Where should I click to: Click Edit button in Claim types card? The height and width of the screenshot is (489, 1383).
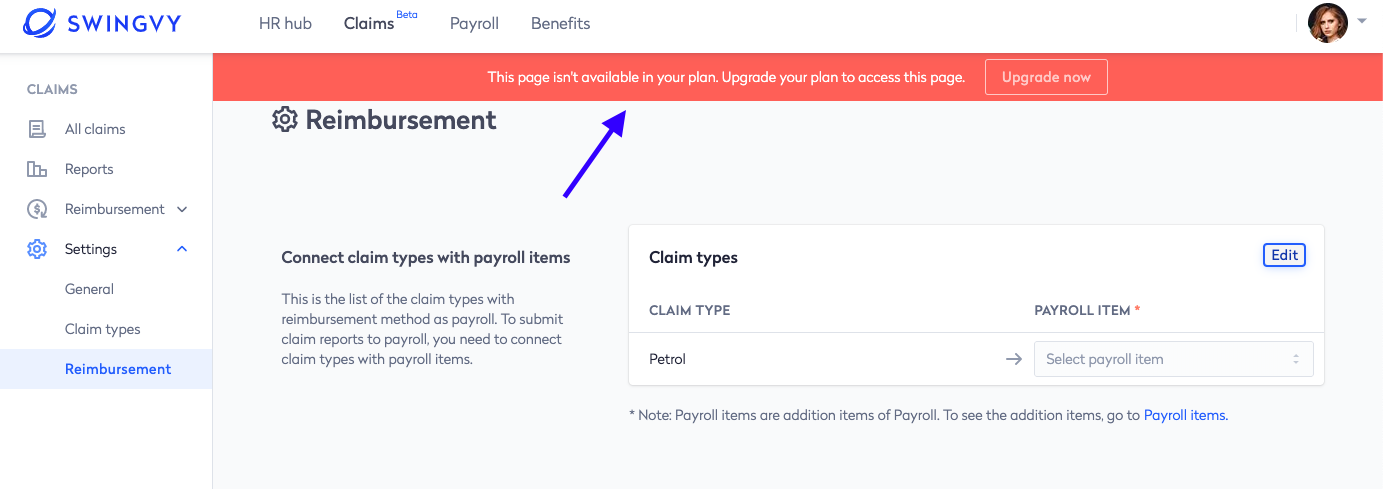(x=1284, y=255)
